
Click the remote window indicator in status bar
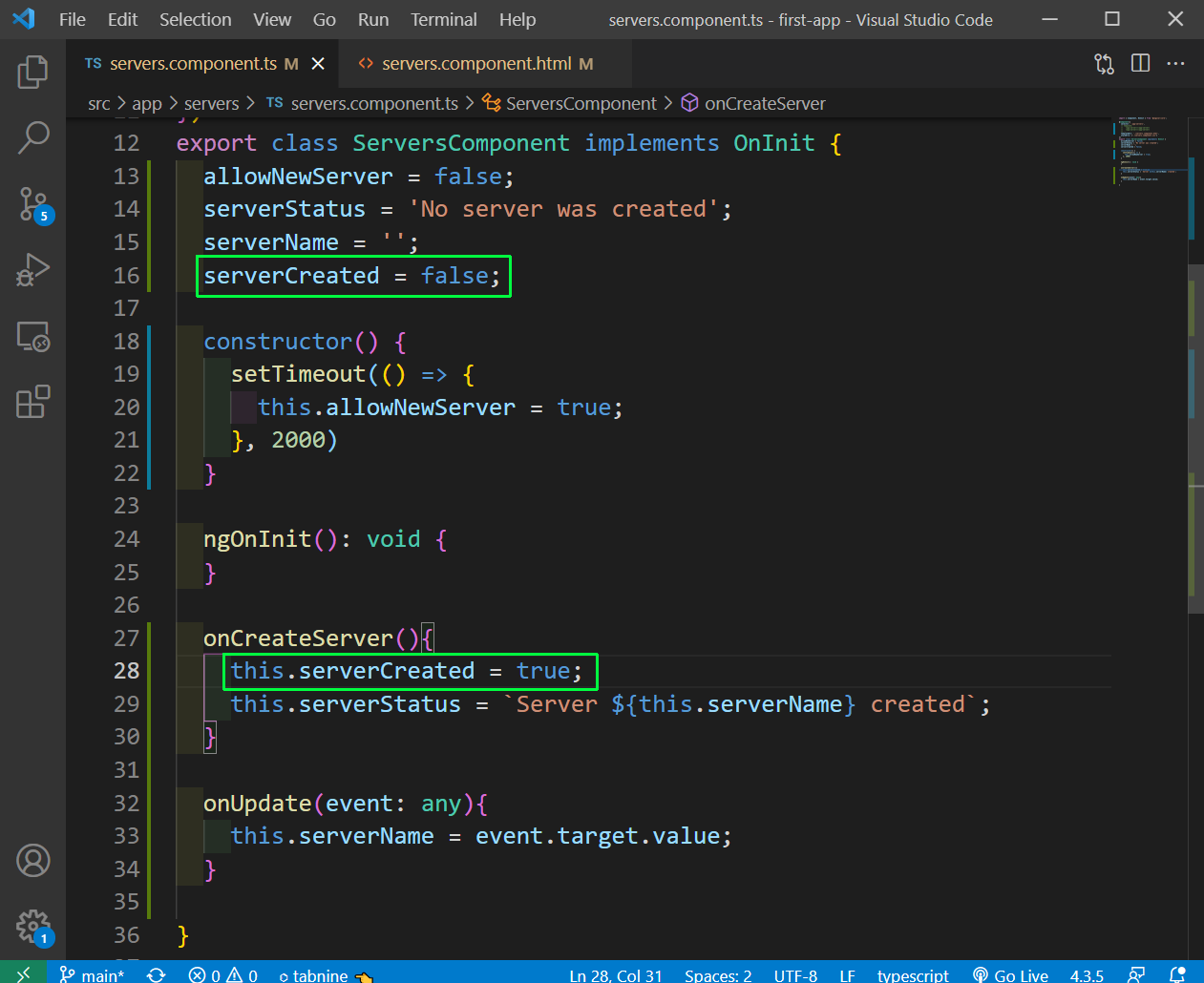(x=24, y=973)
